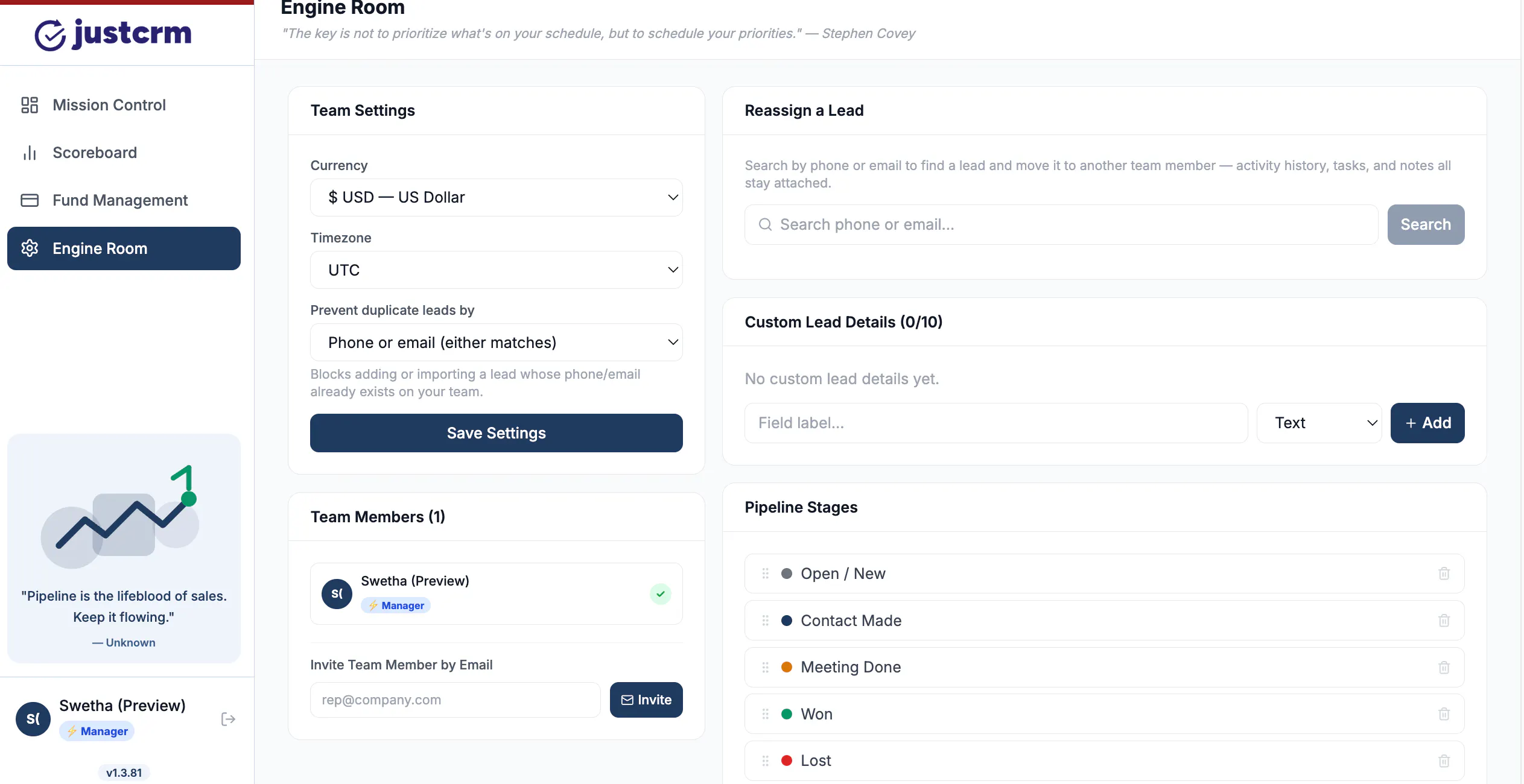Open Mission Control dashboard icon

point(30,105)
